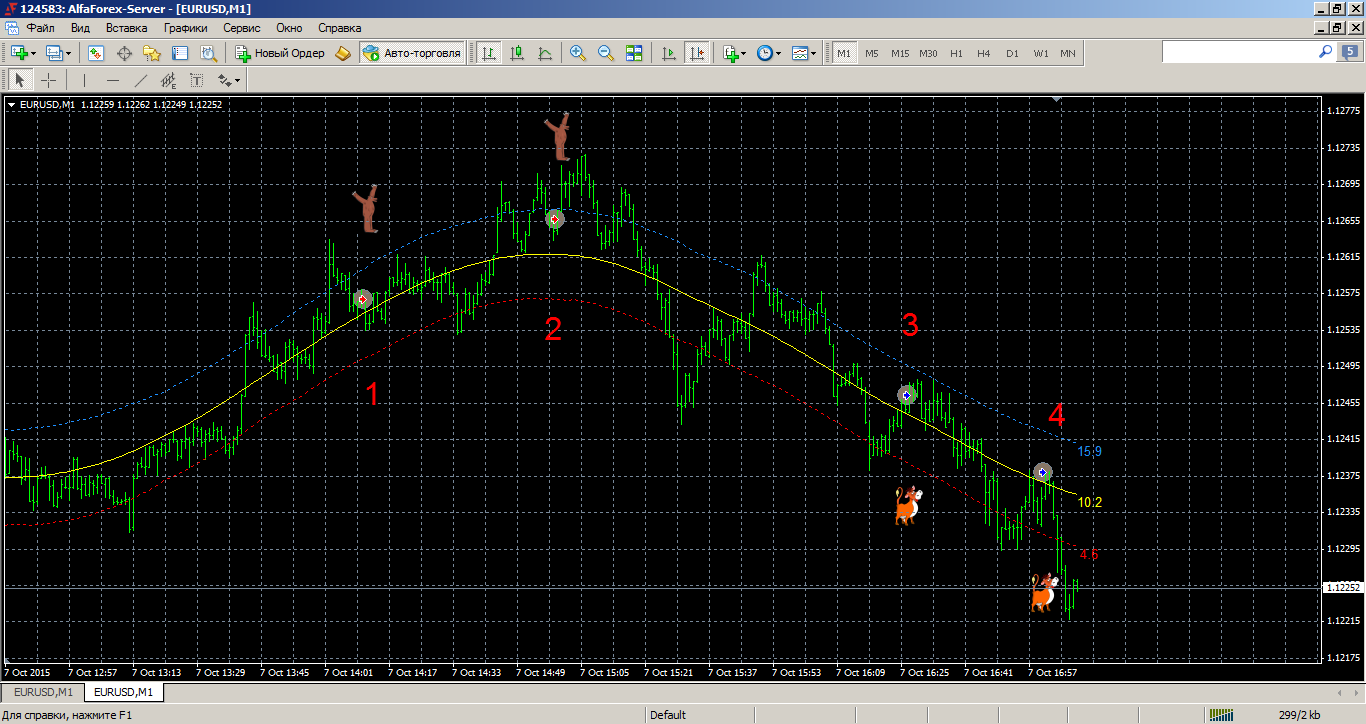
Task: Expand the templates dropdown arrow
Action: pos(814,53)
